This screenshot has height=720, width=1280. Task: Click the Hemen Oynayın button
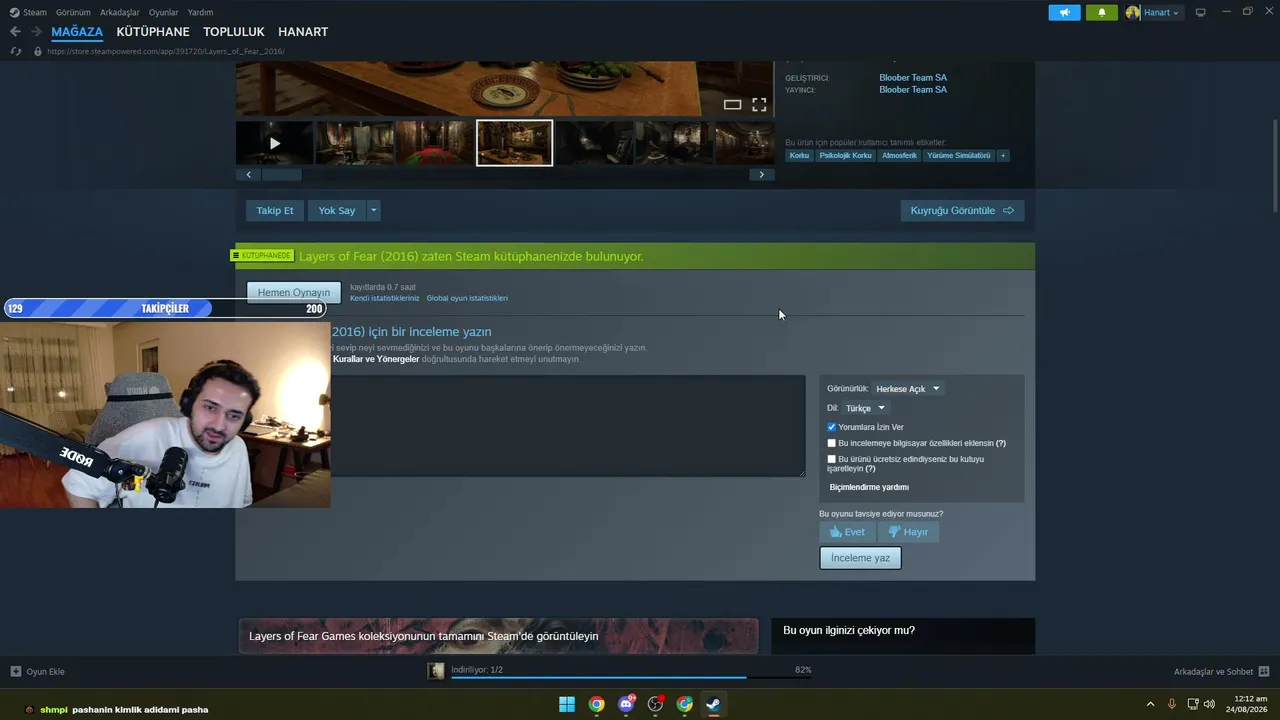coord(294,292)
